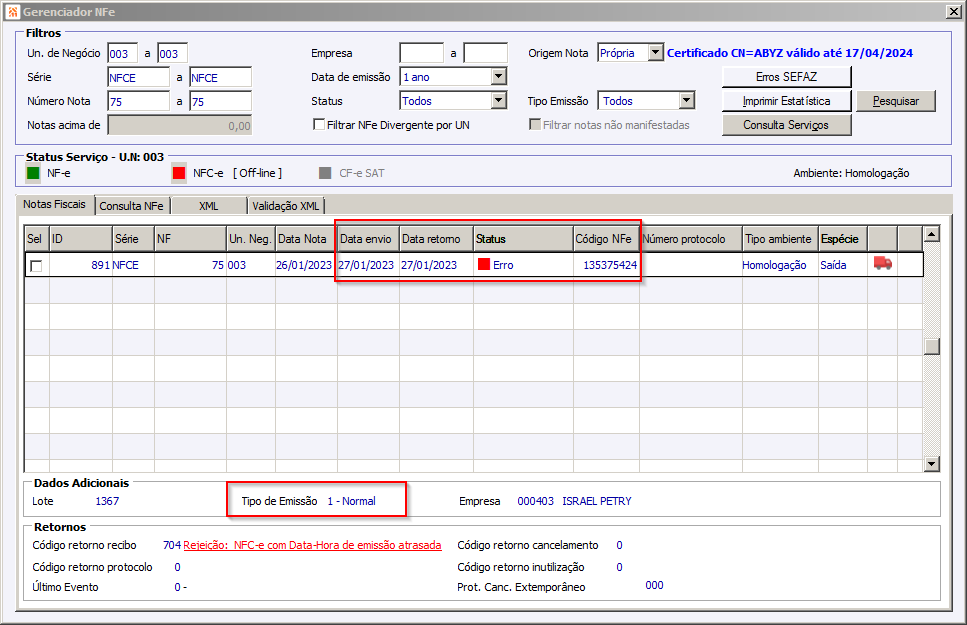
Task: Open the Validação XML tab
Action: tap(286, 205)
